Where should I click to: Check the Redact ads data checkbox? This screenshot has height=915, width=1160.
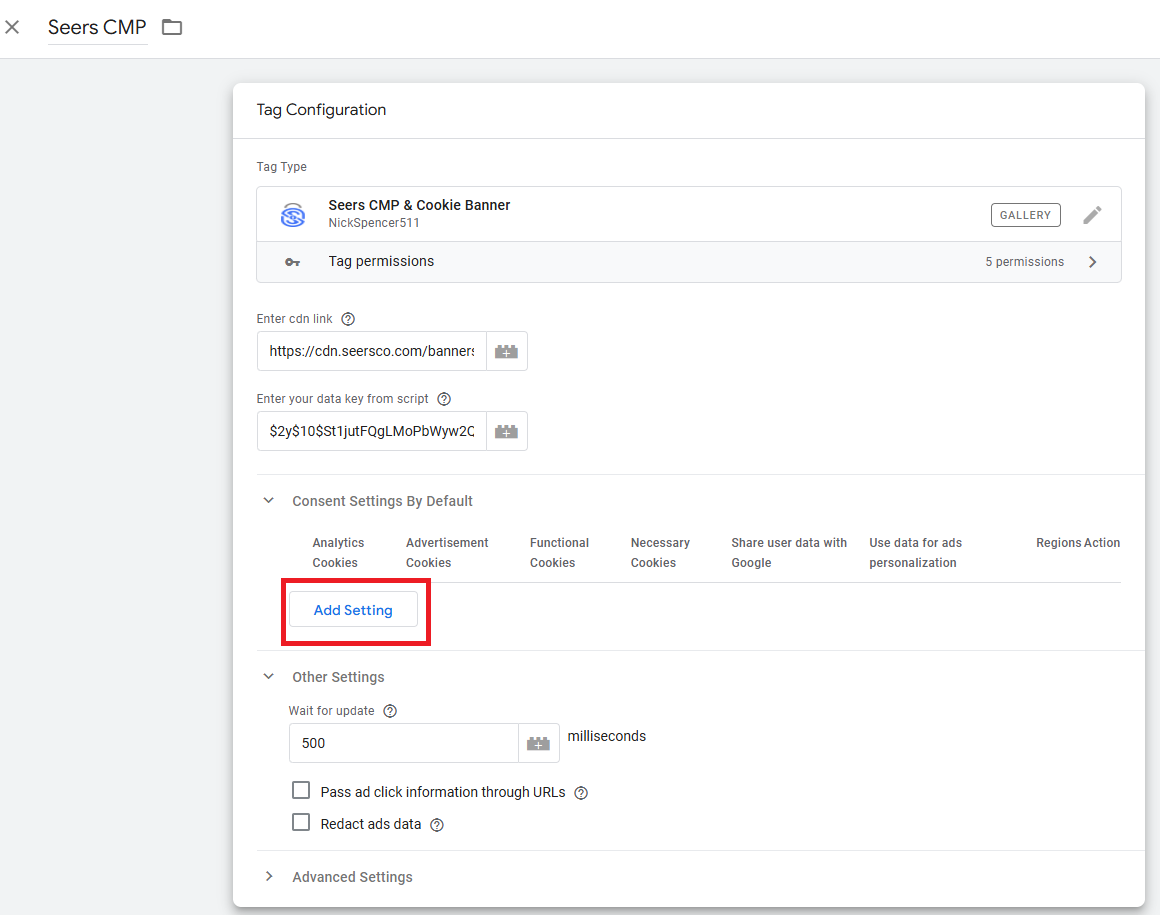point(301,823)
